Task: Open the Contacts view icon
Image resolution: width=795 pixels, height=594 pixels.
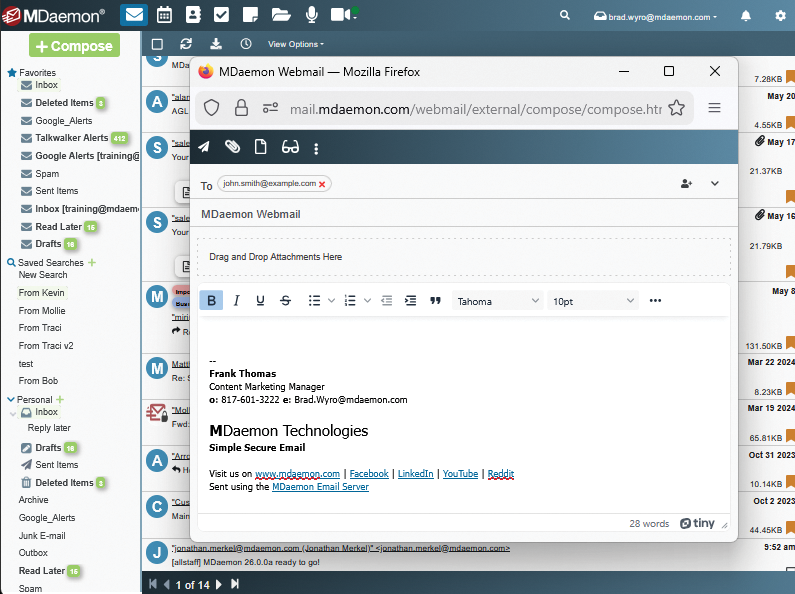Action: [x=193, y=15]
